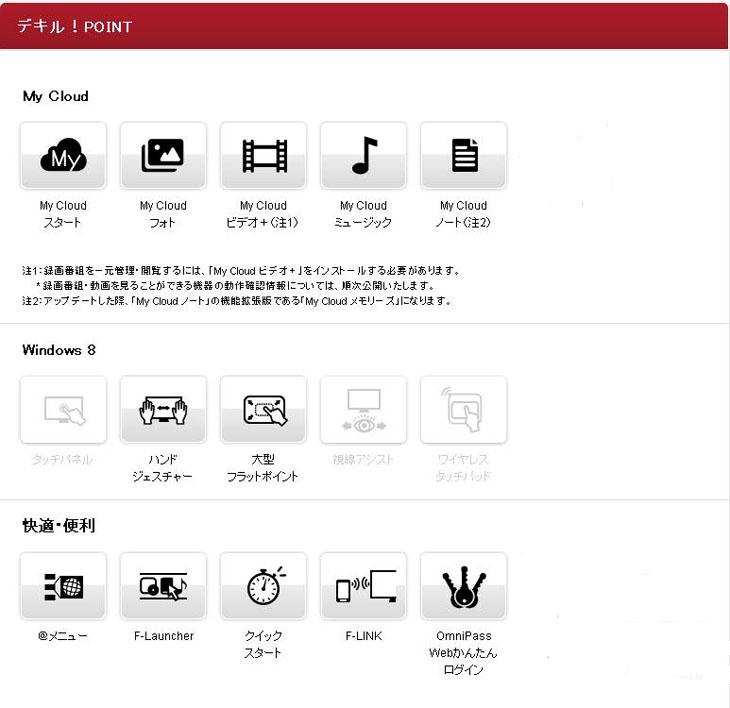
Task: Click the 注1 footnote line
Action: (241, 270)
